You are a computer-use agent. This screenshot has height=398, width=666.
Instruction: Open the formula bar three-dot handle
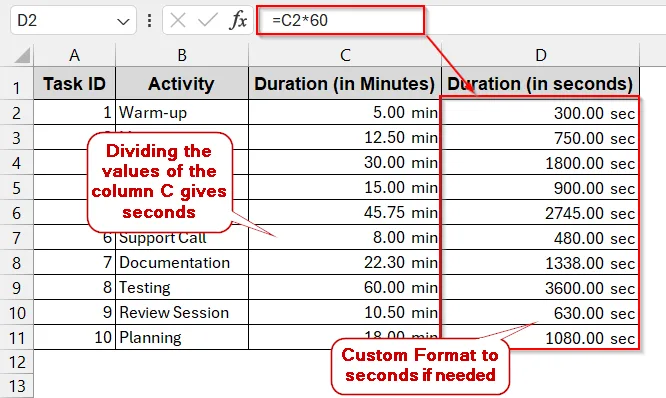click(149, 20)
